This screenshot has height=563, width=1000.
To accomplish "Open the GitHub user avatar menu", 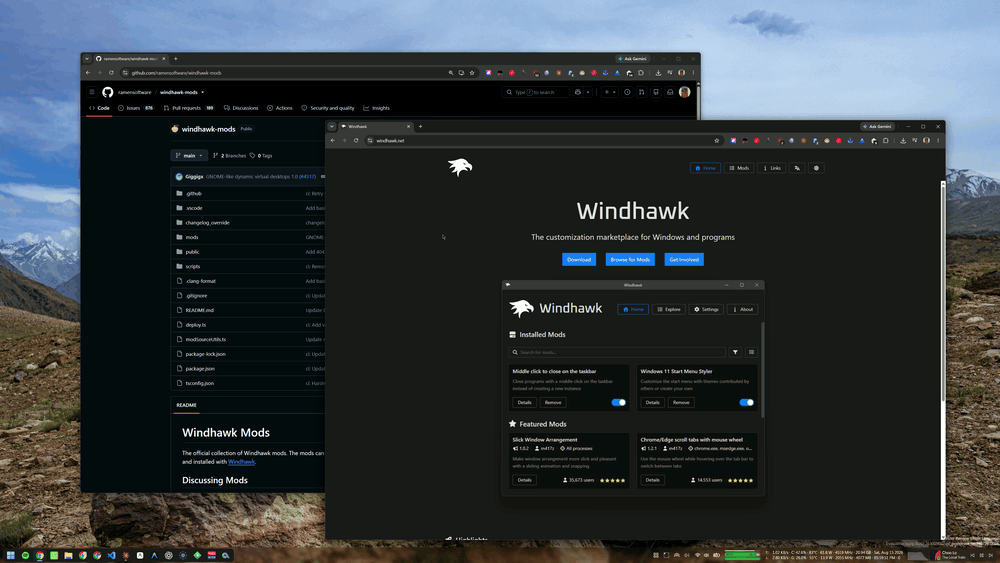I will [x=684, y=92].
